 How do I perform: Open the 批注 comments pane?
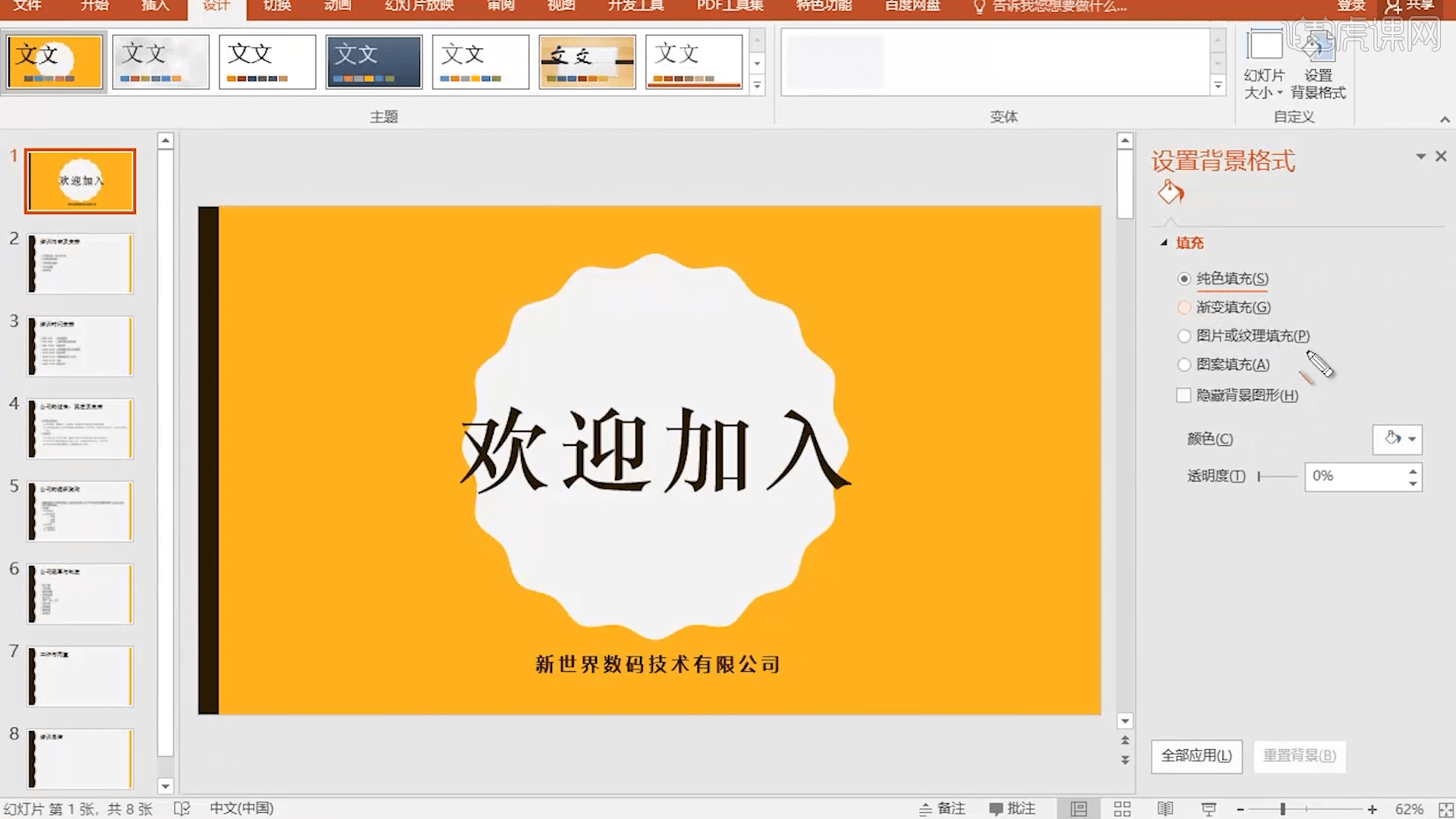(1012, 808)
